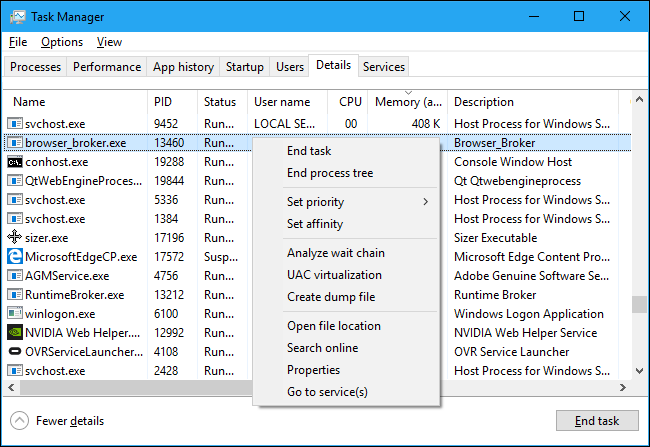This screenshot has width=650, height=447.
Task: Click the NVIDIA Web Helper process icon
Action: click(x=15, y=333)
